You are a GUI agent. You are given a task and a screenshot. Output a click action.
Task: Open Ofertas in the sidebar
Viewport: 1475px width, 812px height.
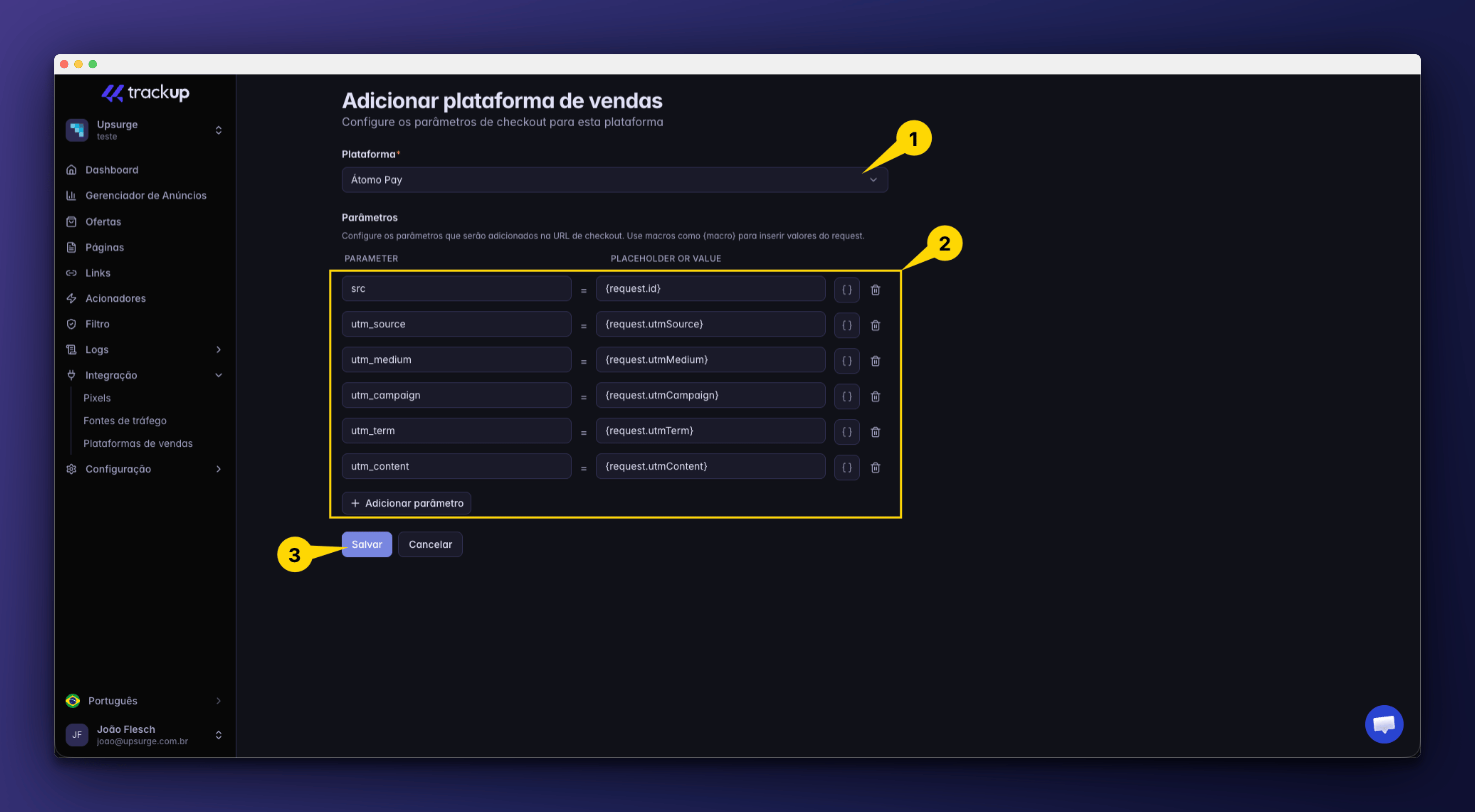(103, 222)
